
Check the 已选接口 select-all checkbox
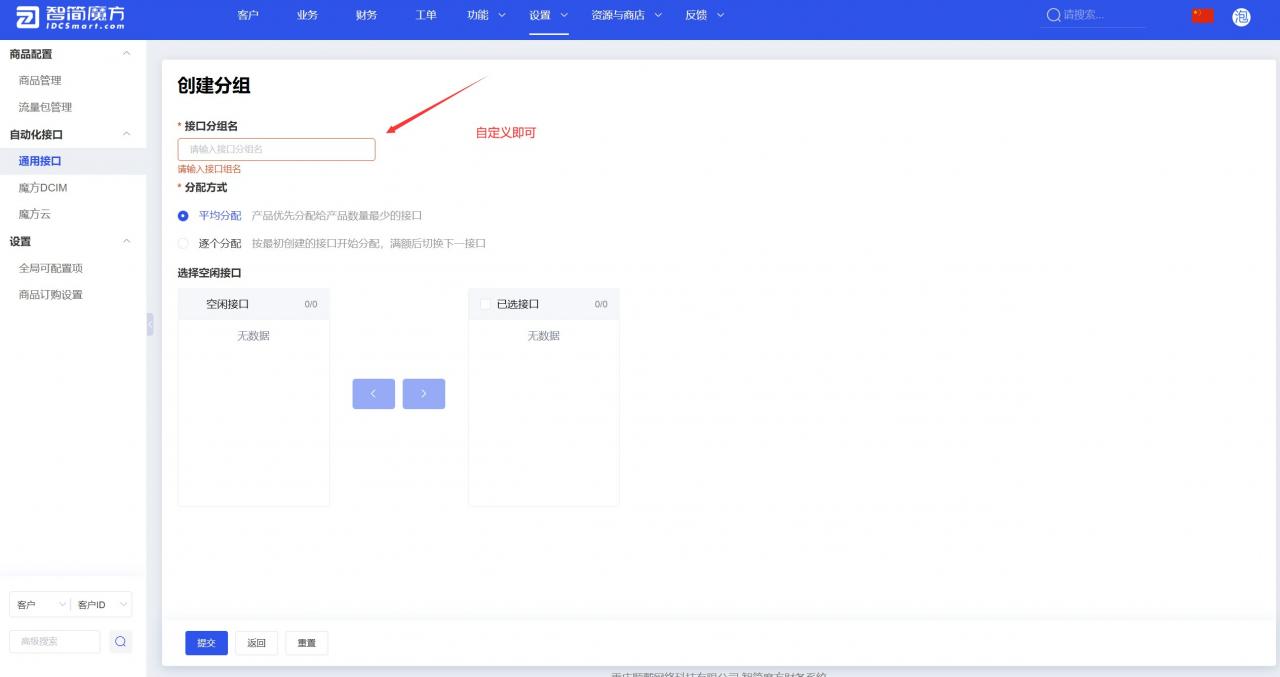coord(486,304)
